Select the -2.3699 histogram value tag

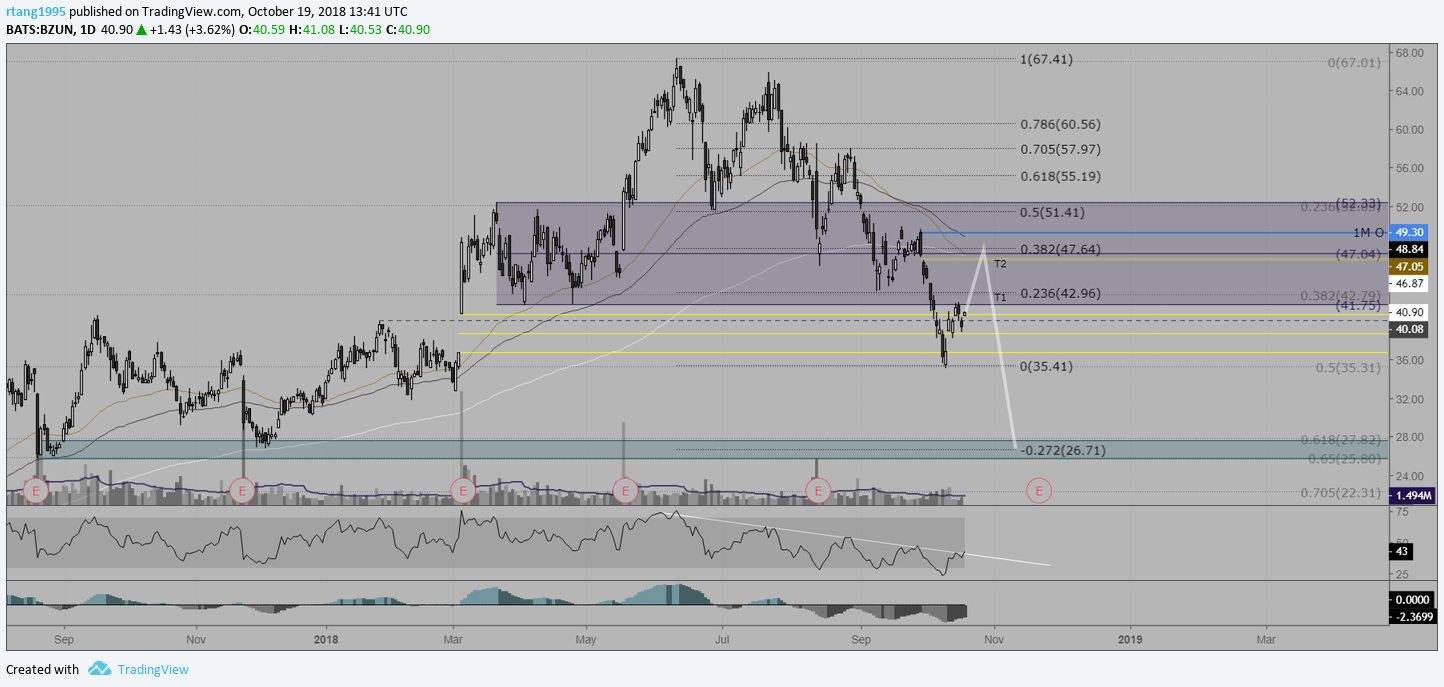tap(1413, 617)
